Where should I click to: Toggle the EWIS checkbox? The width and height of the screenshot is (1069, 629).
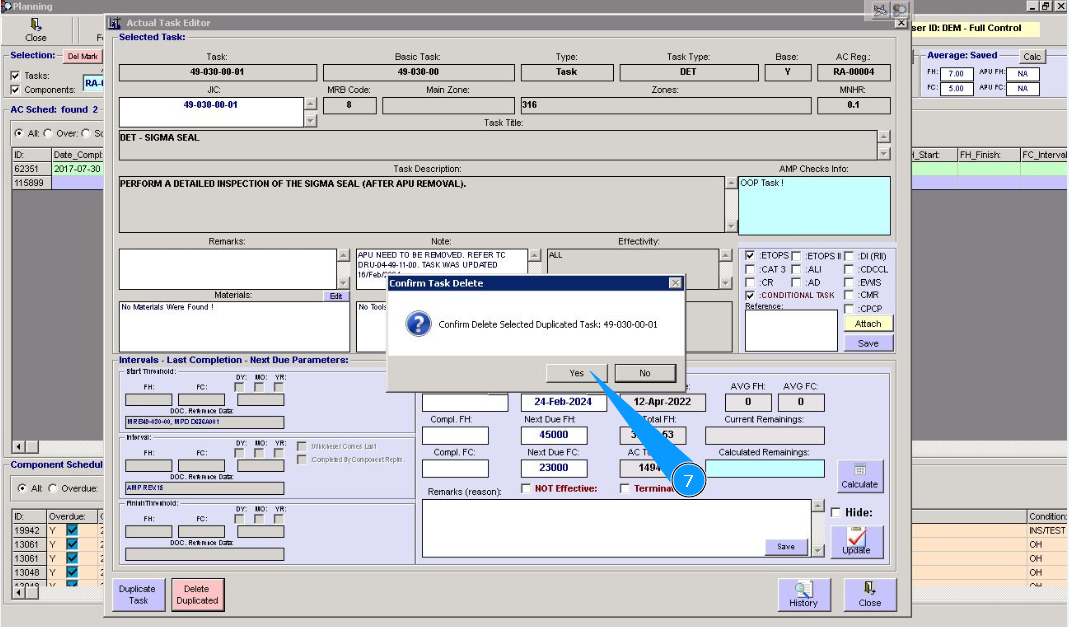click(849, 282)
